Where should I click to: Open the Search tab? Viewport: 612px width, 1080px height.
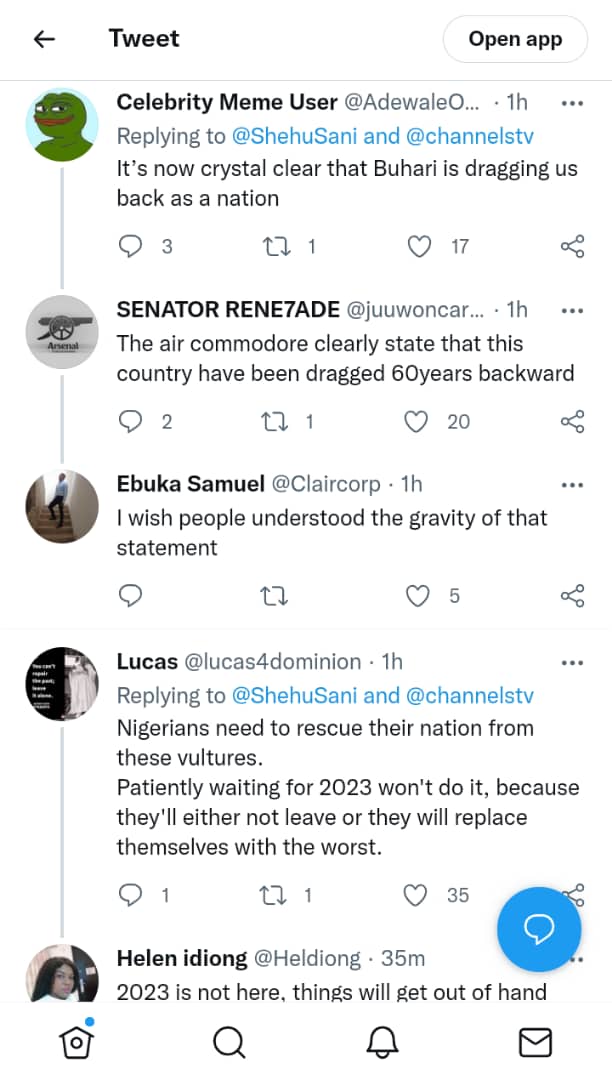pos(229,1043)
